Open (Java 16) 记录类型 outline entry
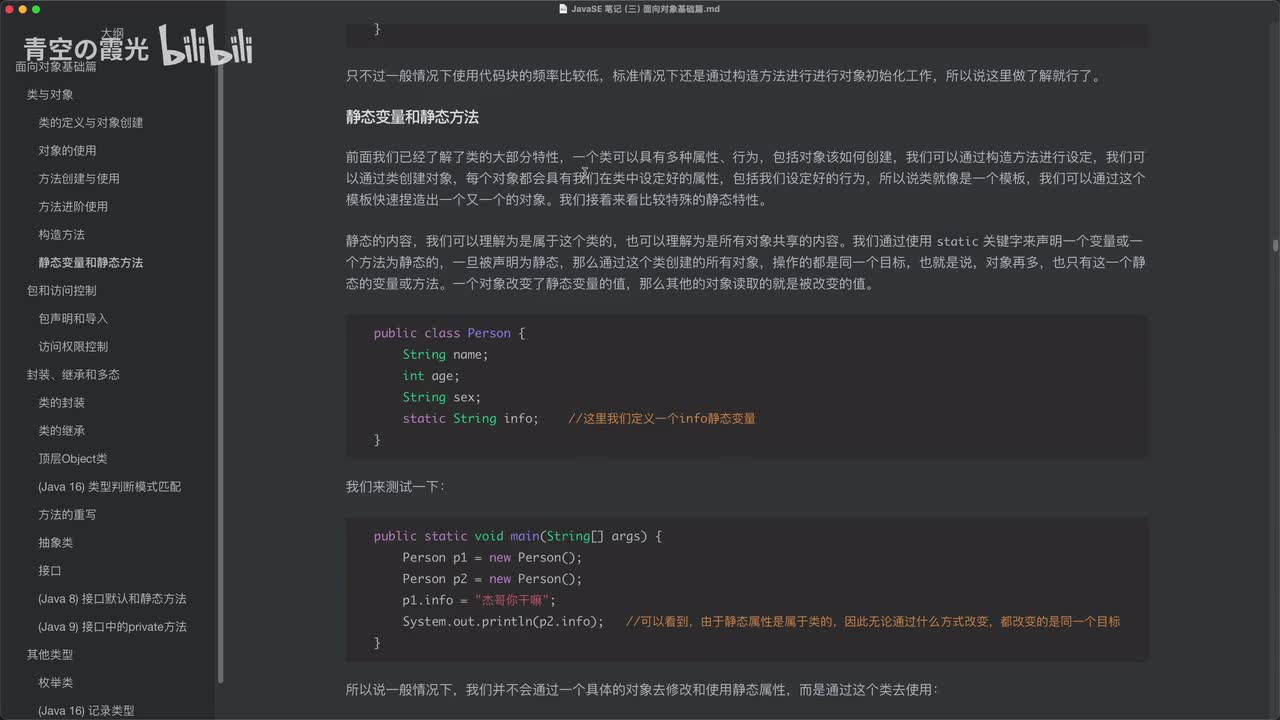Viewport: 1280px width, 720px height. click(87, 711)
